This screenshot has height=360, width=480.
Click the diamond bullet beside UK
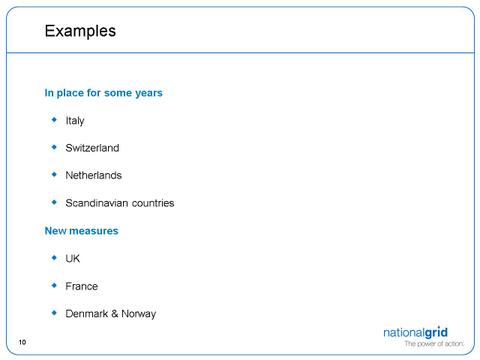(x=54, y=257)
